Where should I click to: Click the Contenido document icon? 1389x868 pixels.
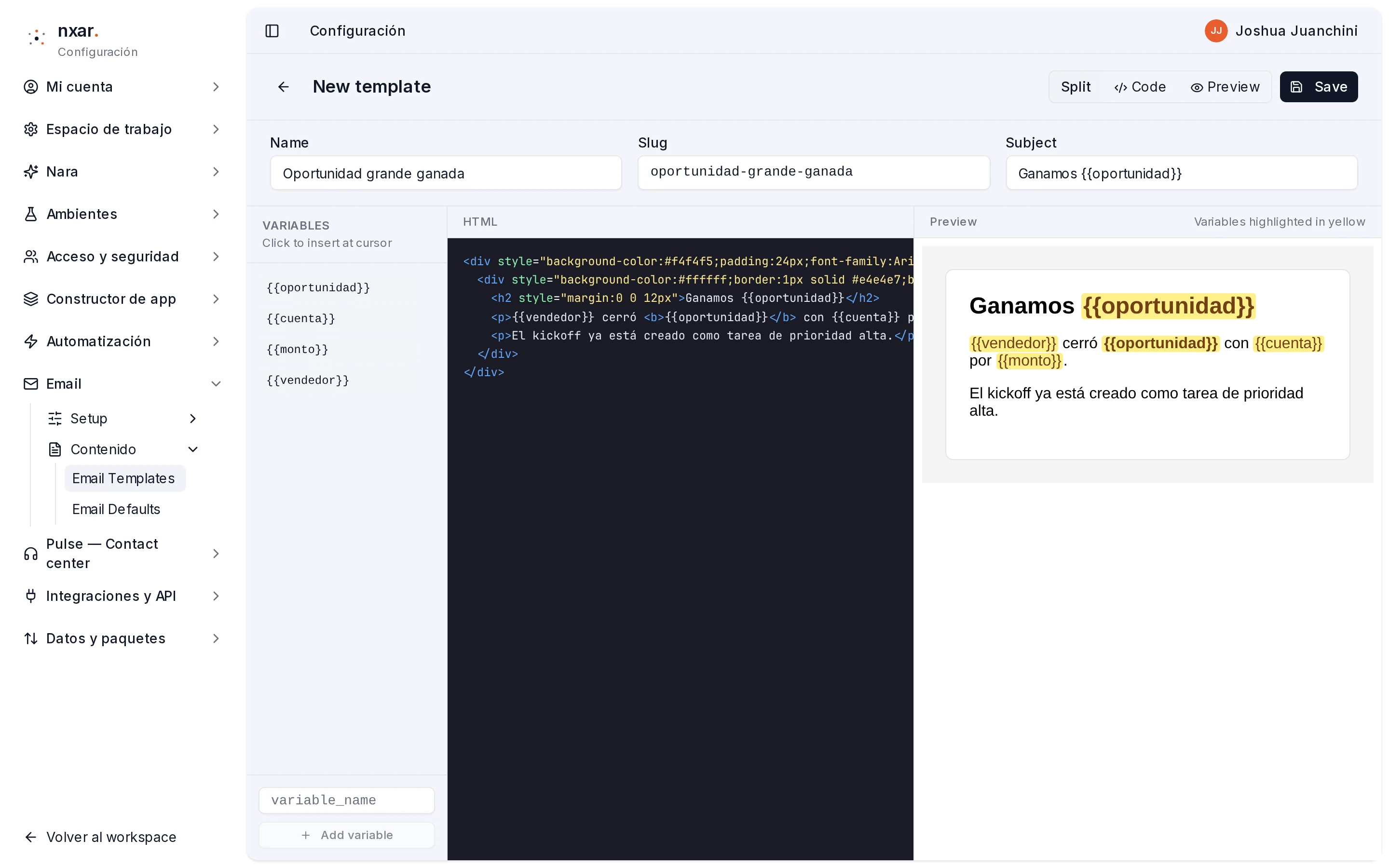[x=55, y=449]
